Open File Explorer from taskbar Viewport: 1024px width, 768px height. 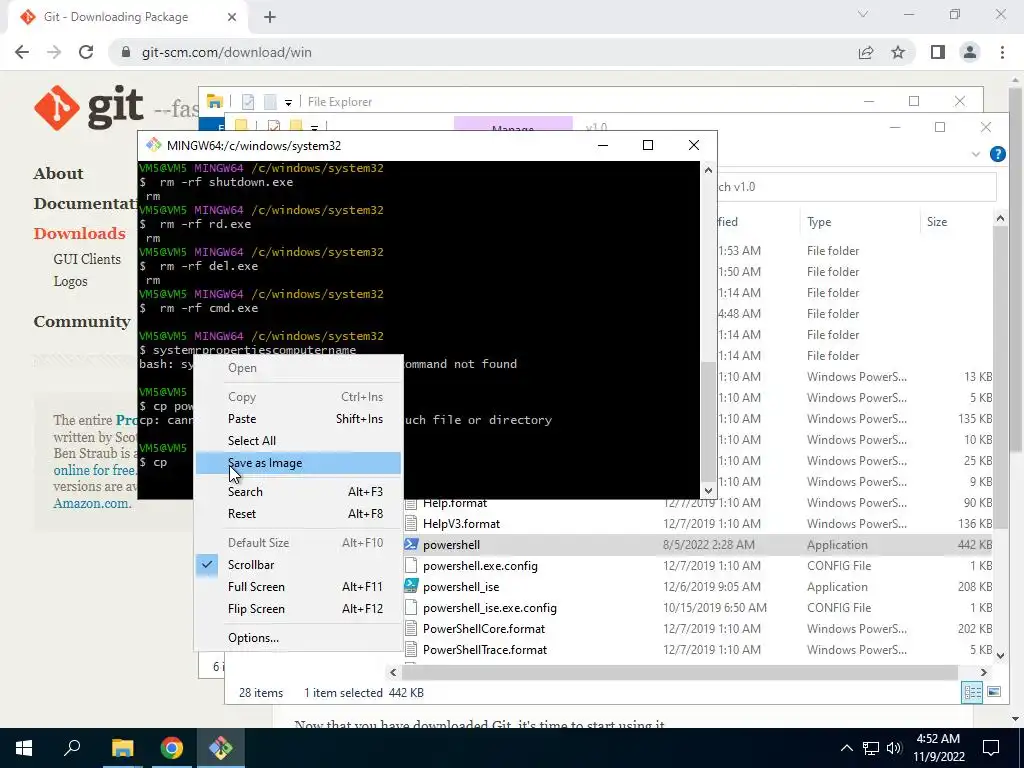122,748
